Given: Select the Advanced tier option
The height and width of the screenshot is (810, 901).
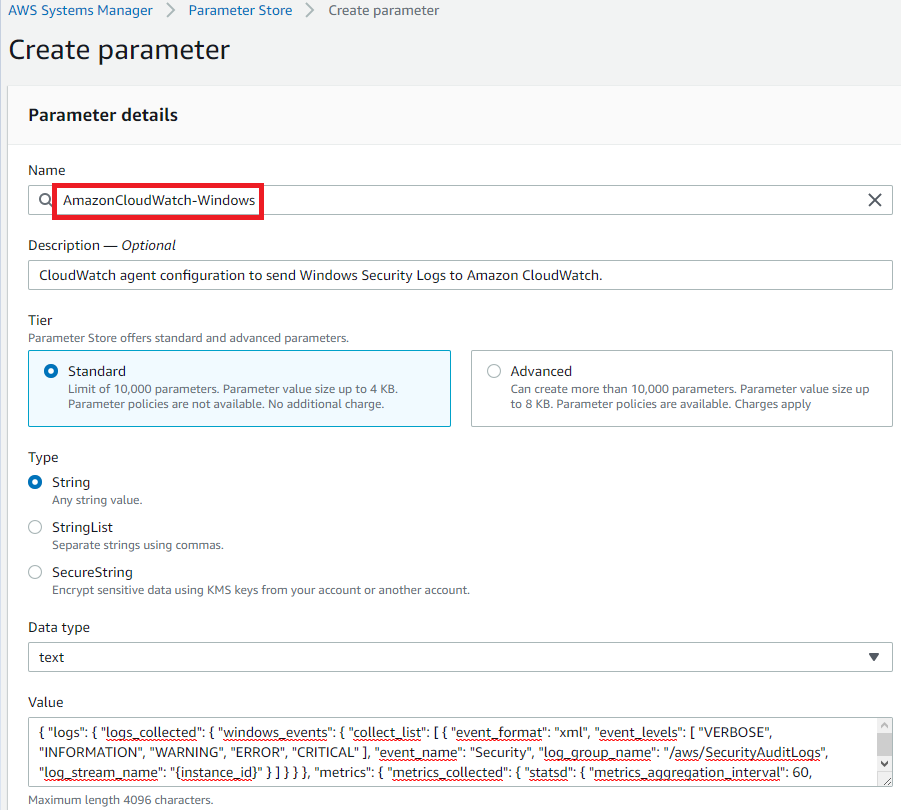Looking at the screenshot, I should [x=493, y=370].
